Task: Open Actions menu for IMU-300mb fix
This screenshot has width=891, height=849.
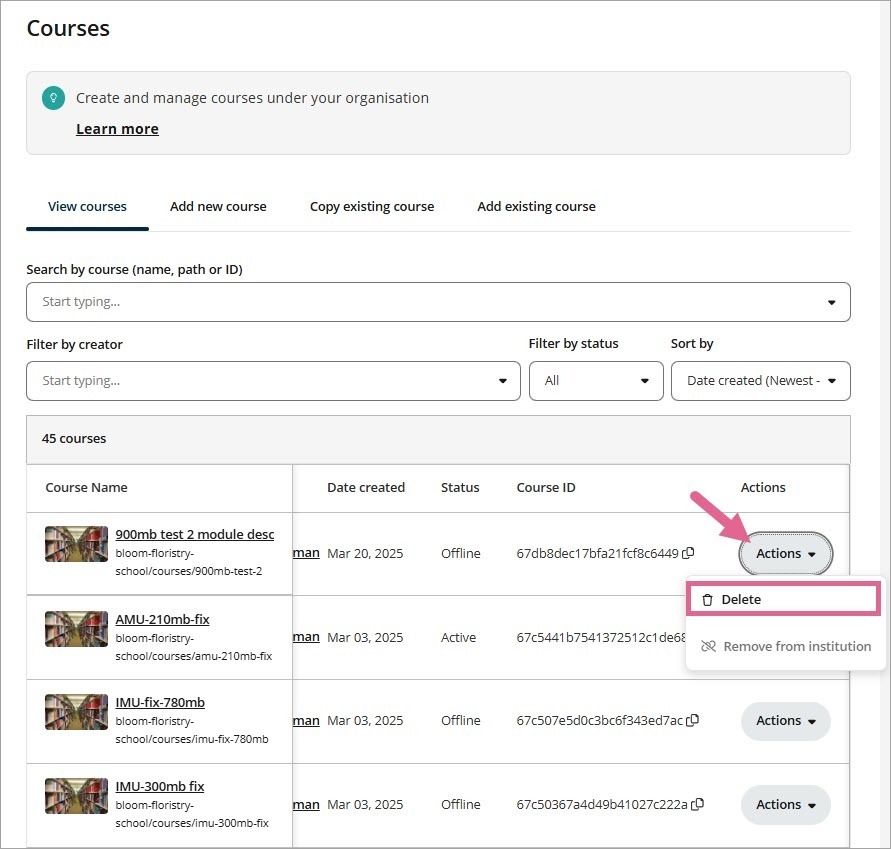Action: pyautogui.click(x=785, y=805)
